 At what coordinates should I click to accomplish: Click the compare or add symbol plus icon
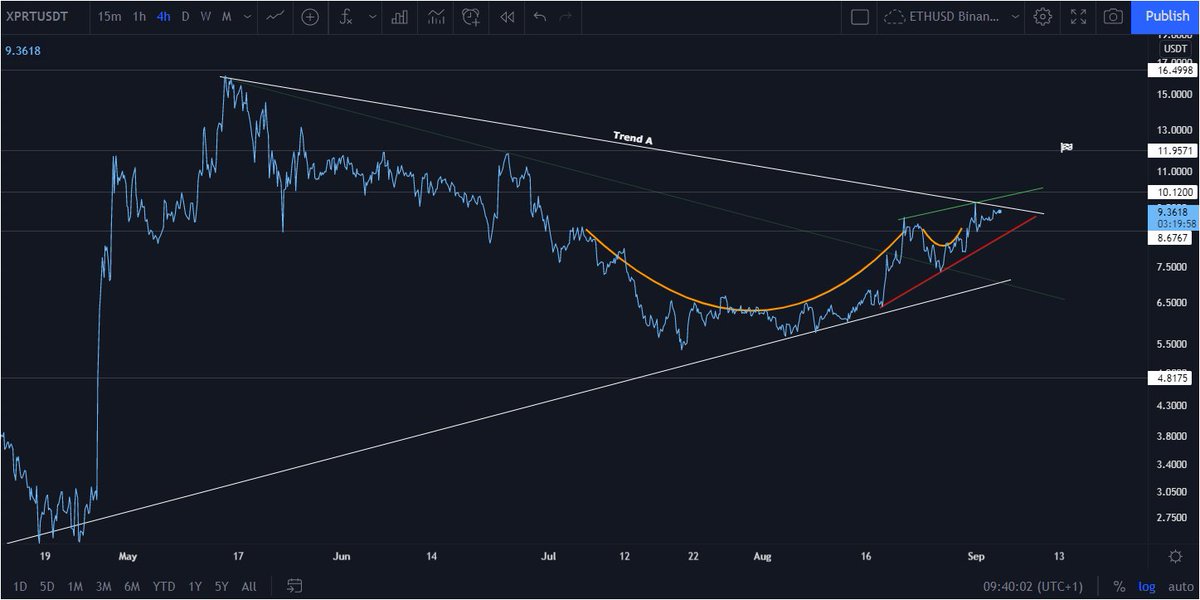(x=310, y=17)
